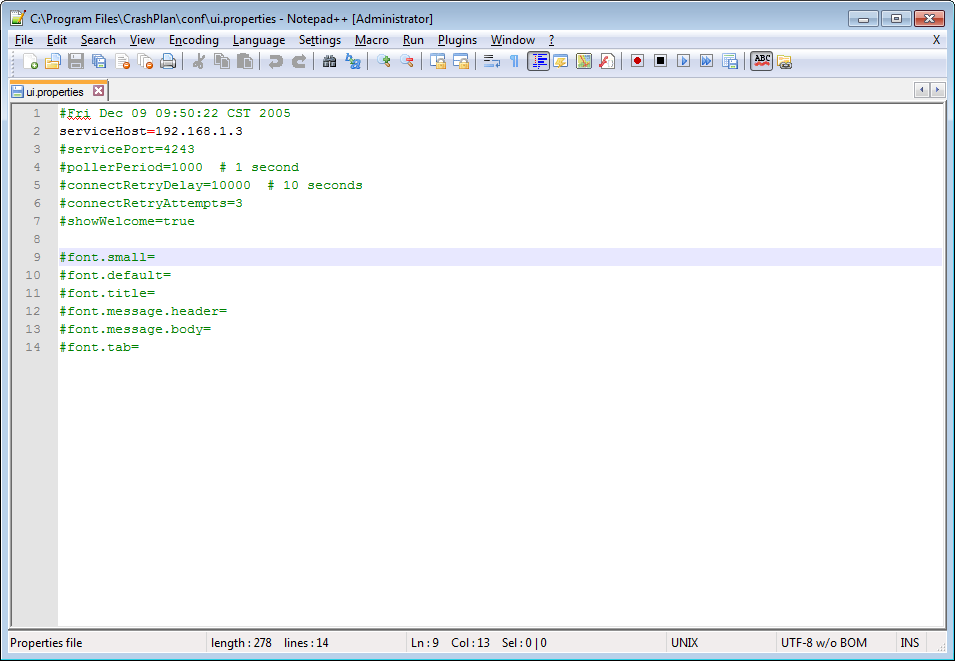Screen dimensions: 955x661
Task: Toggle the indent guide icon
Action: click(538, 62)
